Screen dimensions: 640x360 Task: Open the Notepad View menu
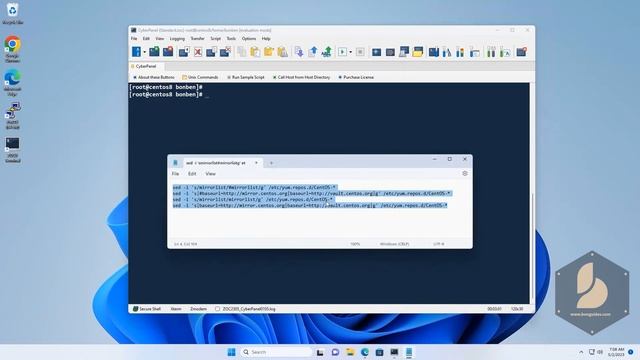click(210, 174)
